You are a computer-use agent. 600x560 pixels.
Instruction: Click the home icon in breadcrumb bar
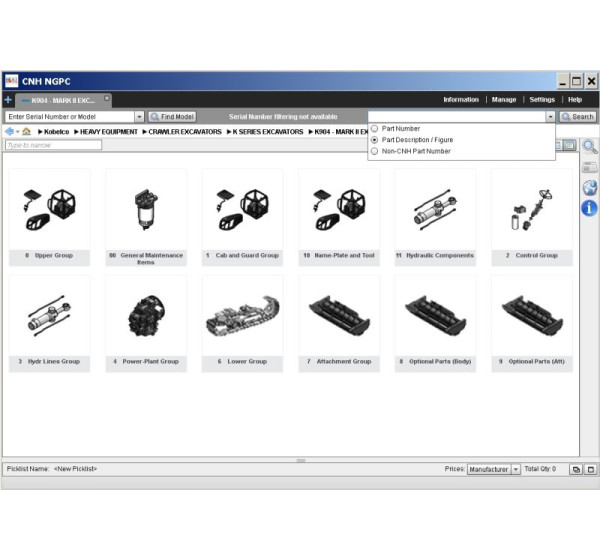[26, 132]
